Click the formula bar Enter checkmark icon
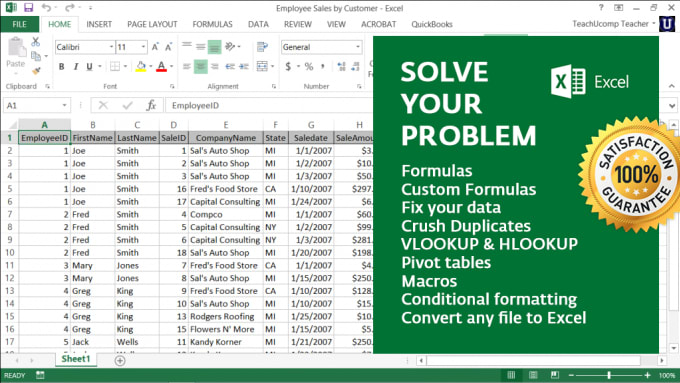 tap(128, 105)
